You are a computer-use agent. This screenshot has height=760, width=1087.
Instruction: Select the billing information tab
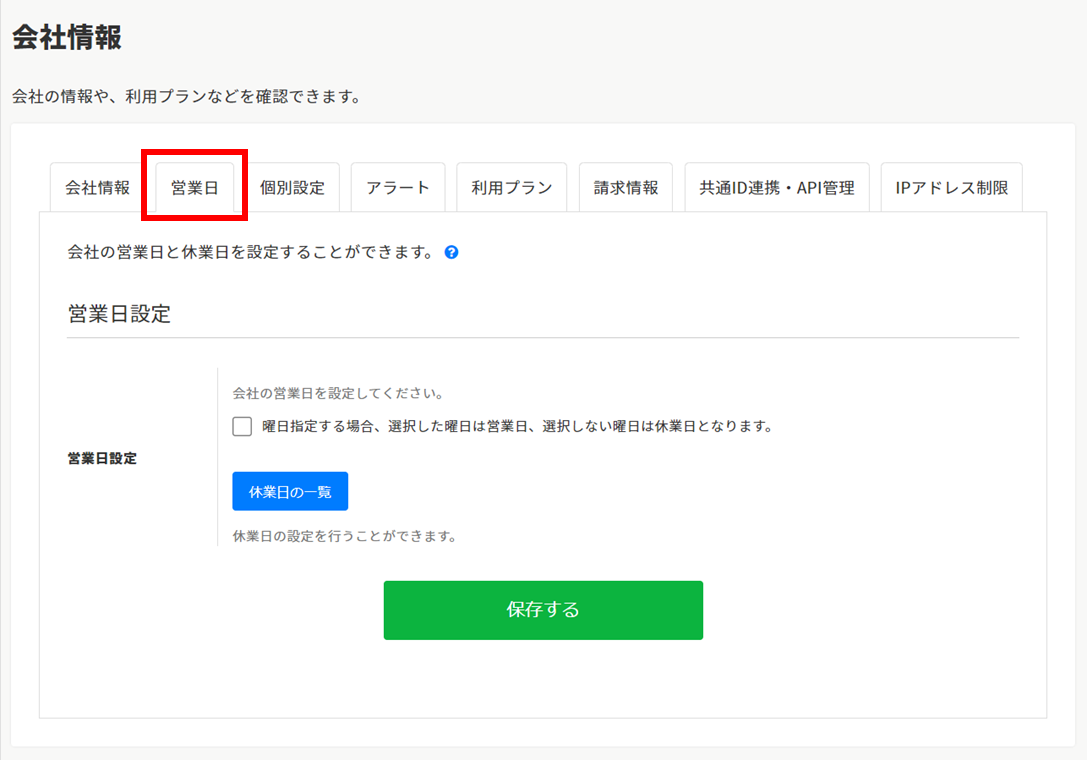[625, 186]
